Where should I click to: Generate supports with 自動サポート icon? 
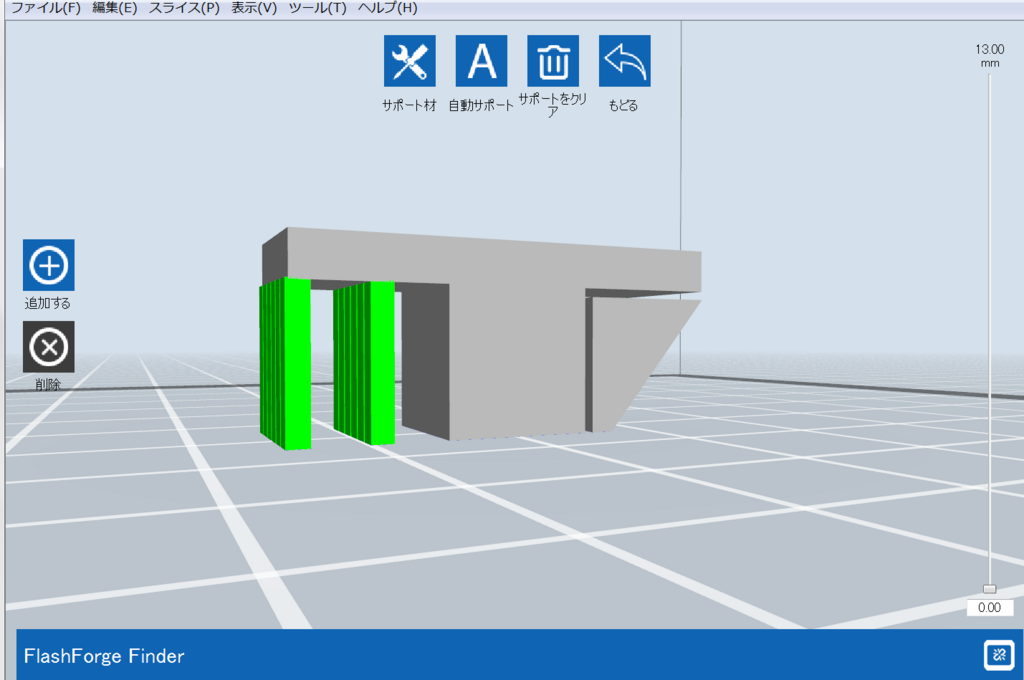481,61
